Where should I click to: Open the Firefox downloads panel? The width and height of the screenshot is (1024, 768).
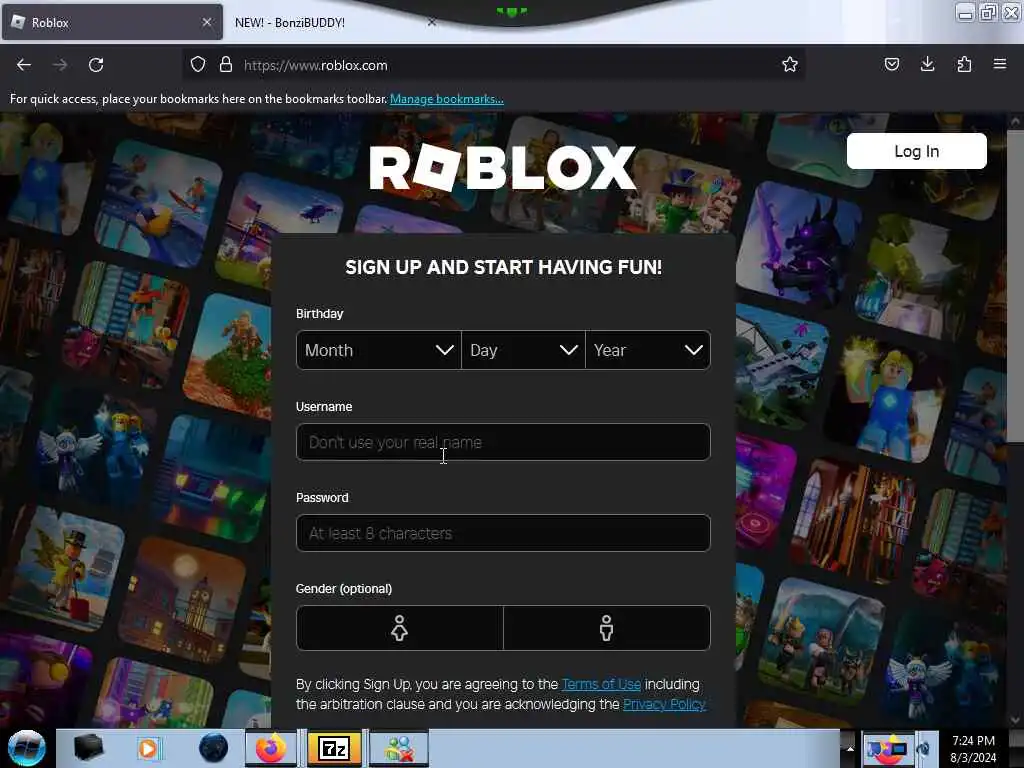(927, 65)
